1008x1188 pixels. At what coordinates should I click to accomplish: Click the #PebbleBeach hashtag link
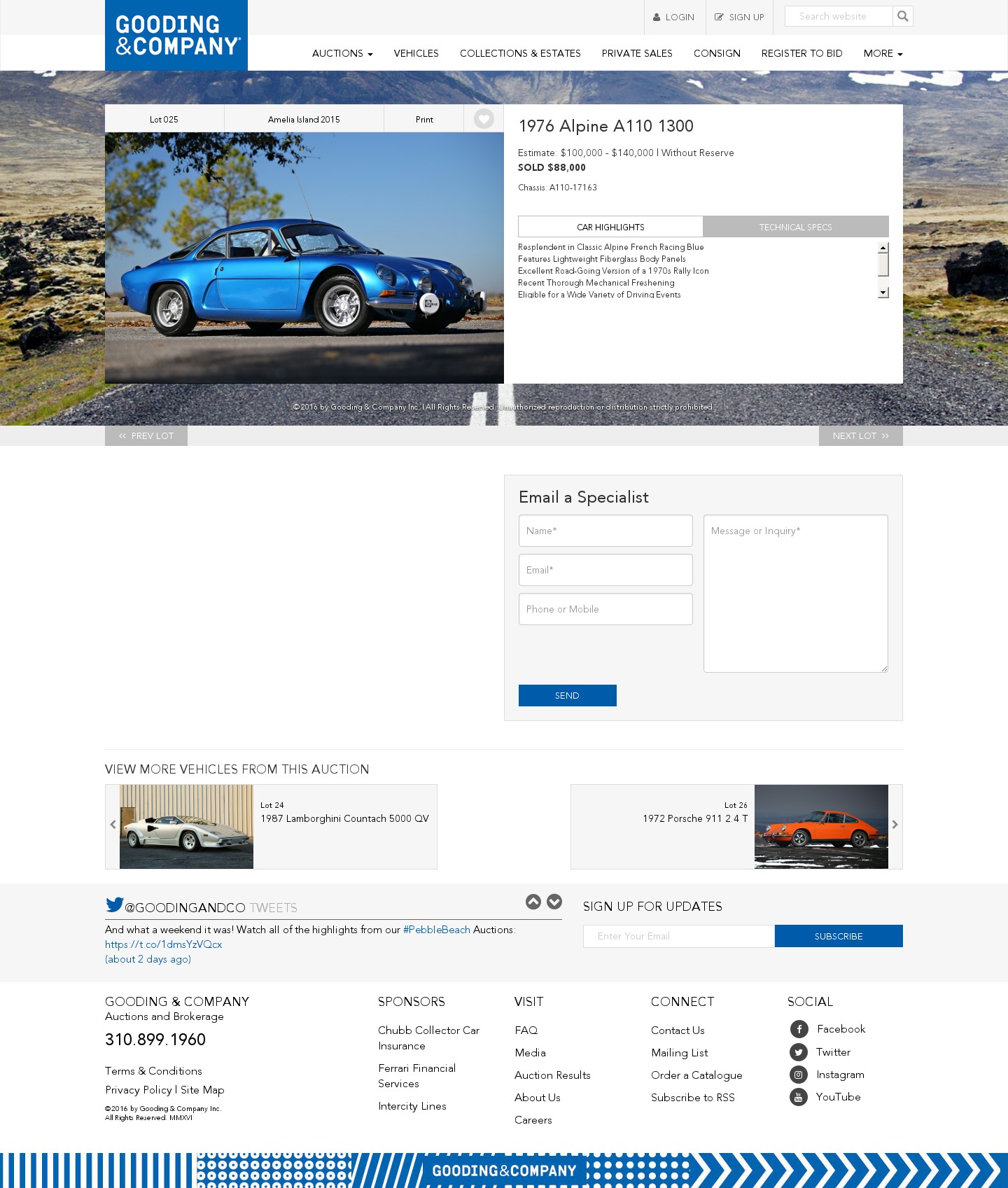coord(437,930)
